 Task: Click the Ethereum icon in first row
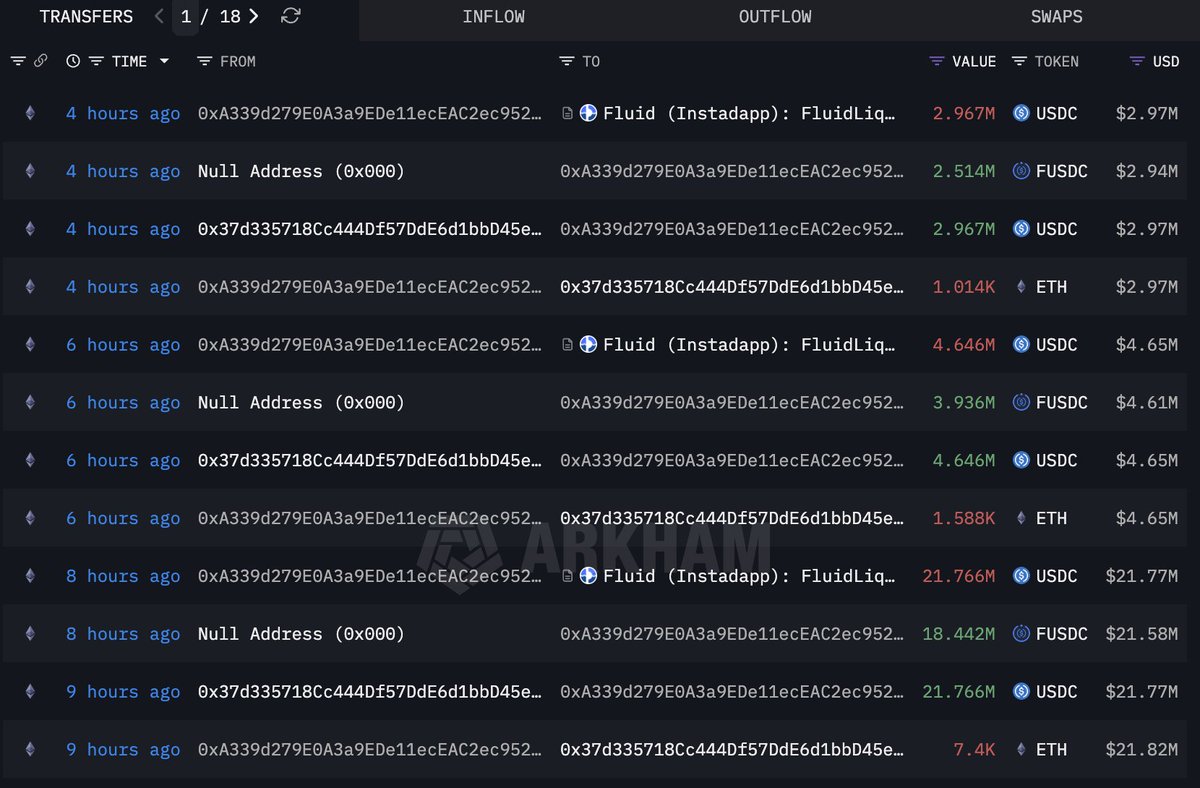(30, 114)
